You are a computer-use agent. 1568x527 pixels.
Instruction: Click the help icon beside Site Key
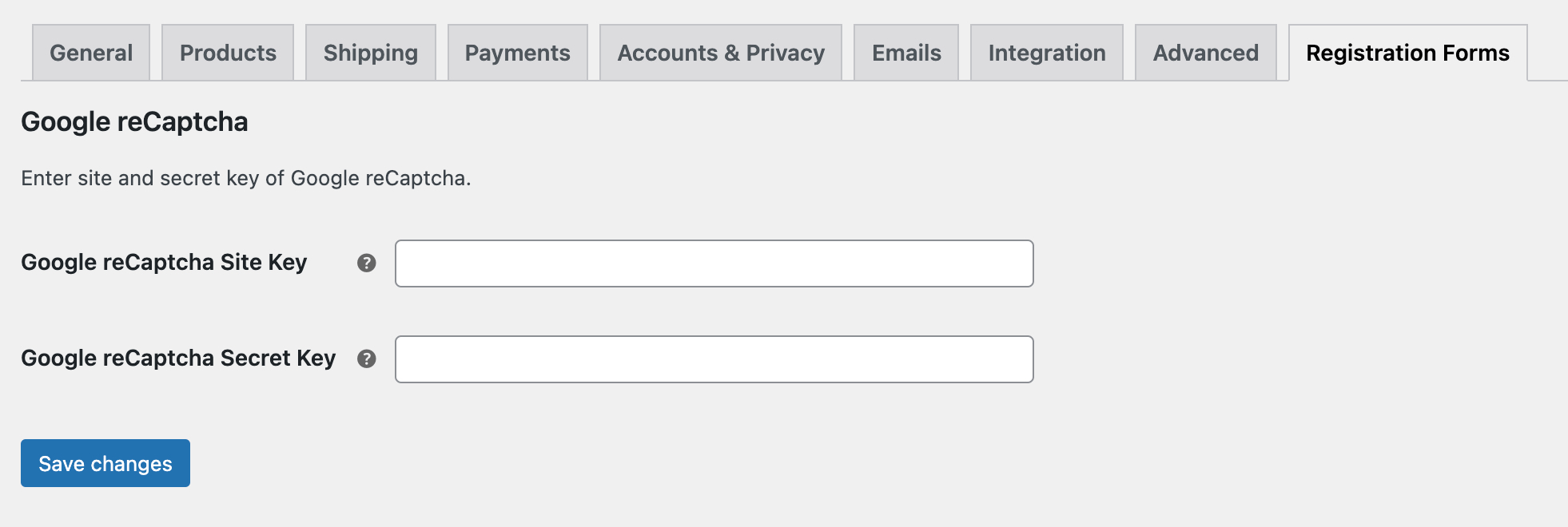368,263
